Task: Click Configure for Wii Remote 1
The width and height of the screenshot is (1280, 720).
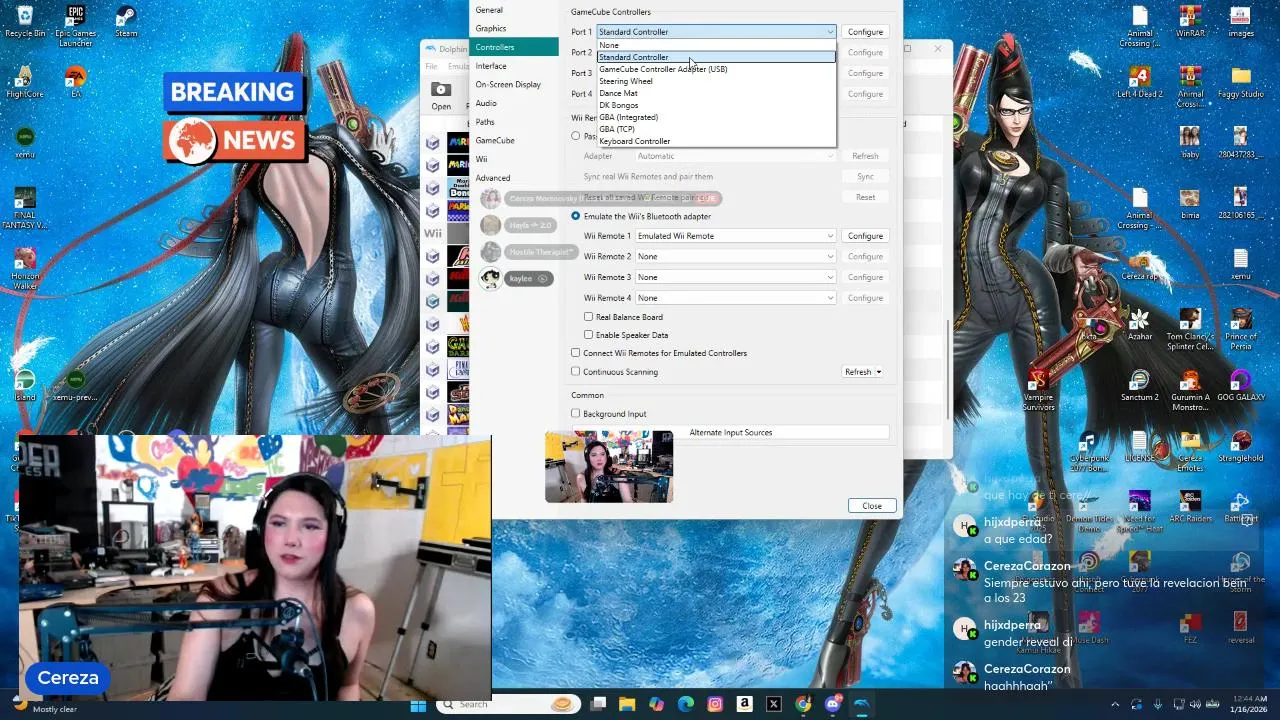Action: (866, 236)
